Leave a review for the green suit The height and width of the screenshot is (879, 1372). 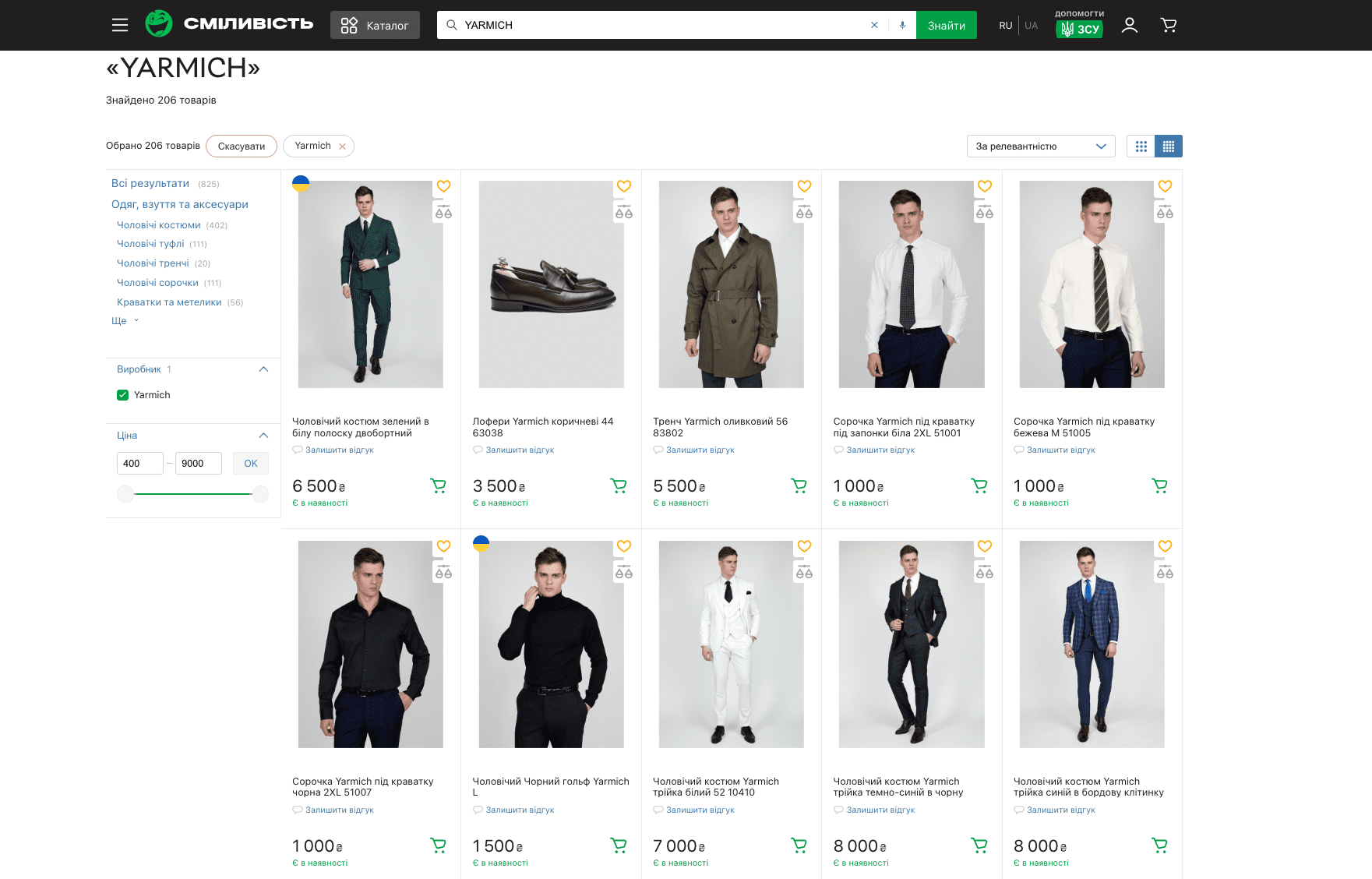point(340,450)
